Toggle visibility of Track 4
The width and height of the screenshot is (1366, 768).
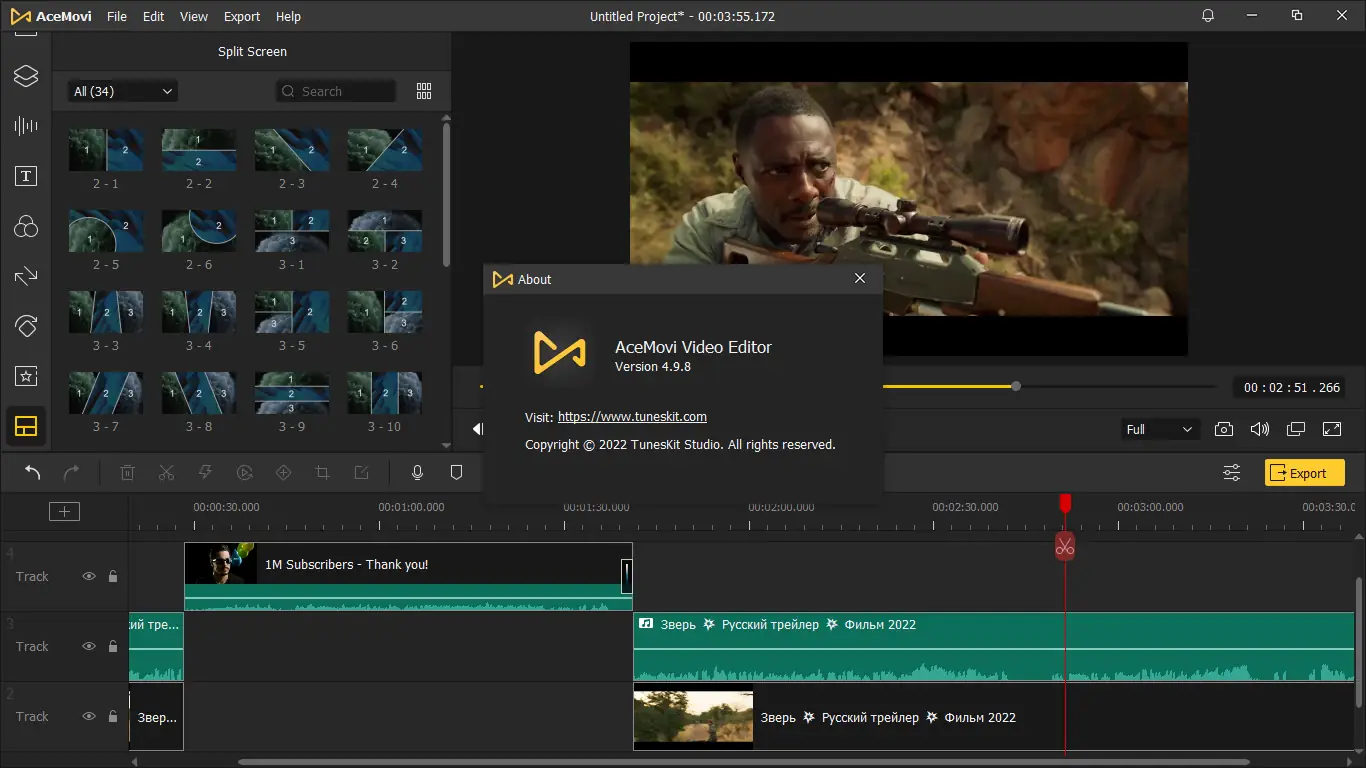pyautogui.click(x=89, y=577)
